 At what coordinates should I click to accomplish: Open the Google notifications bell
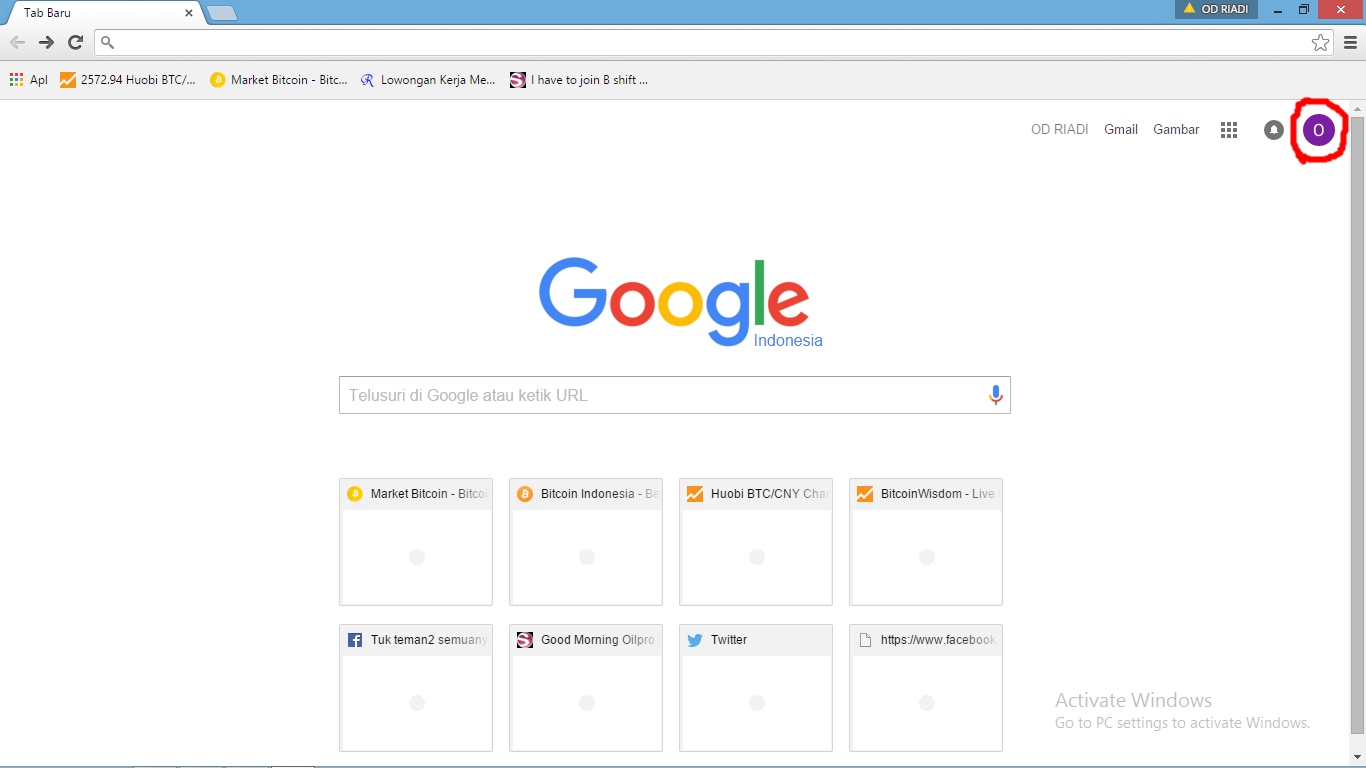(1274, 130)
